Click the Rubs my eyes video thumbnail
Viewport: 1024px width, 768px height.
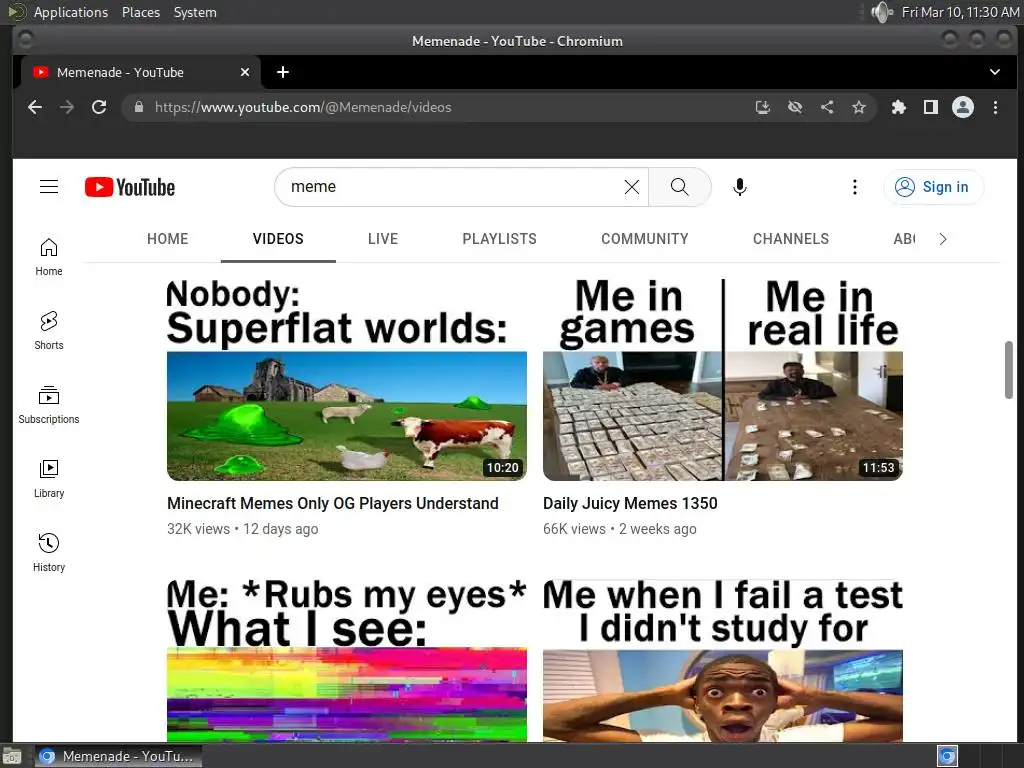[x=347, y=660]
